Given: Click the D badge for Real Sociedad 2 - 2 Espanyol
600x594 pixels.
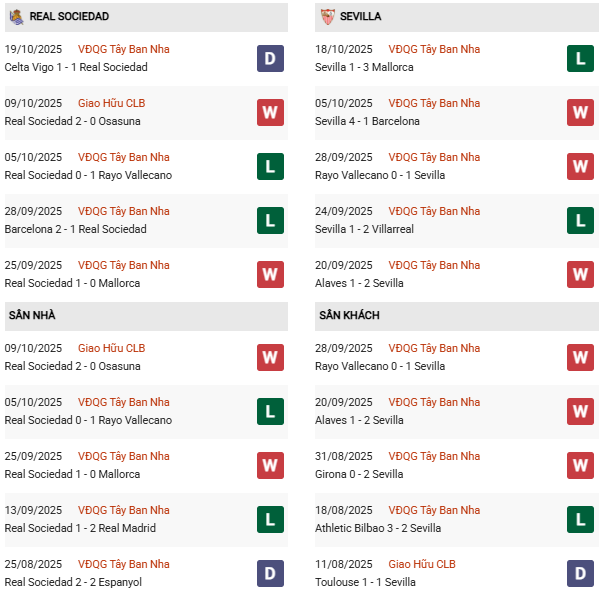Looking at the screenshot, I should 270,573.
